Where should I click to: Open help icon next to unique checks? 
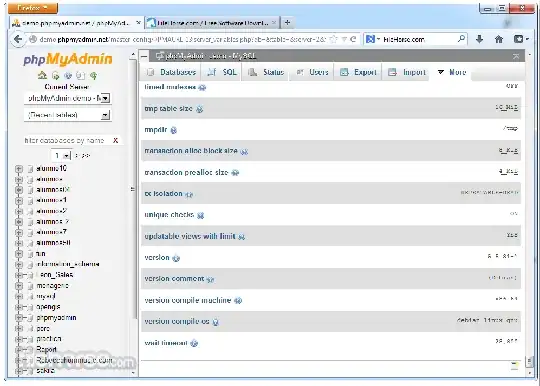[200, 216]
